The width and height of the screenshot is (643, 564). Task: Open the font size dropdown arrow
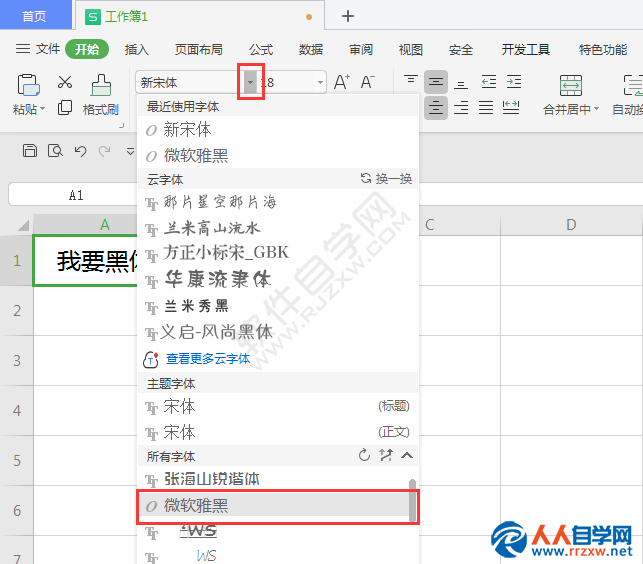(320, 82)
